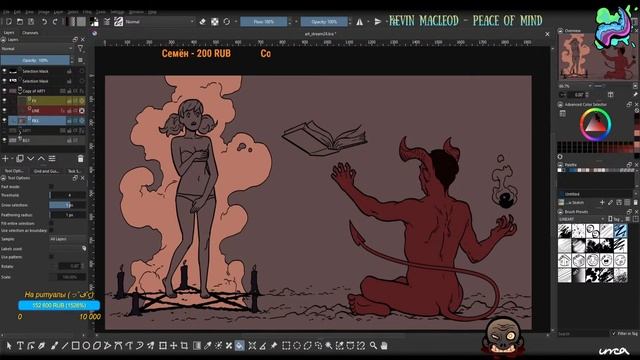The height and width of the screenshot is (360, 640).
Task: Select the Rectangle shape tool
Action: (76, 346)
